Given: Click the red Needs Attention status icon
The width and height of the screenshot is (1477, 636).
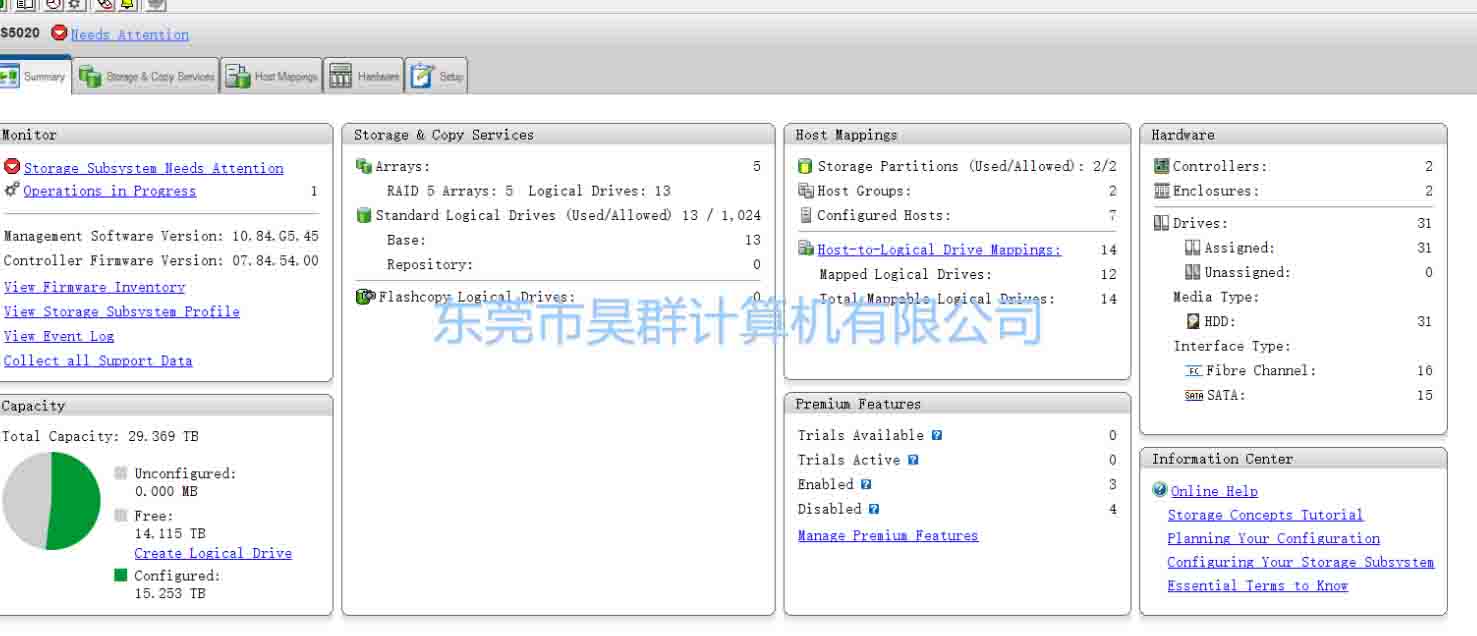Looking at the screenshot, I should pos(59,33).
